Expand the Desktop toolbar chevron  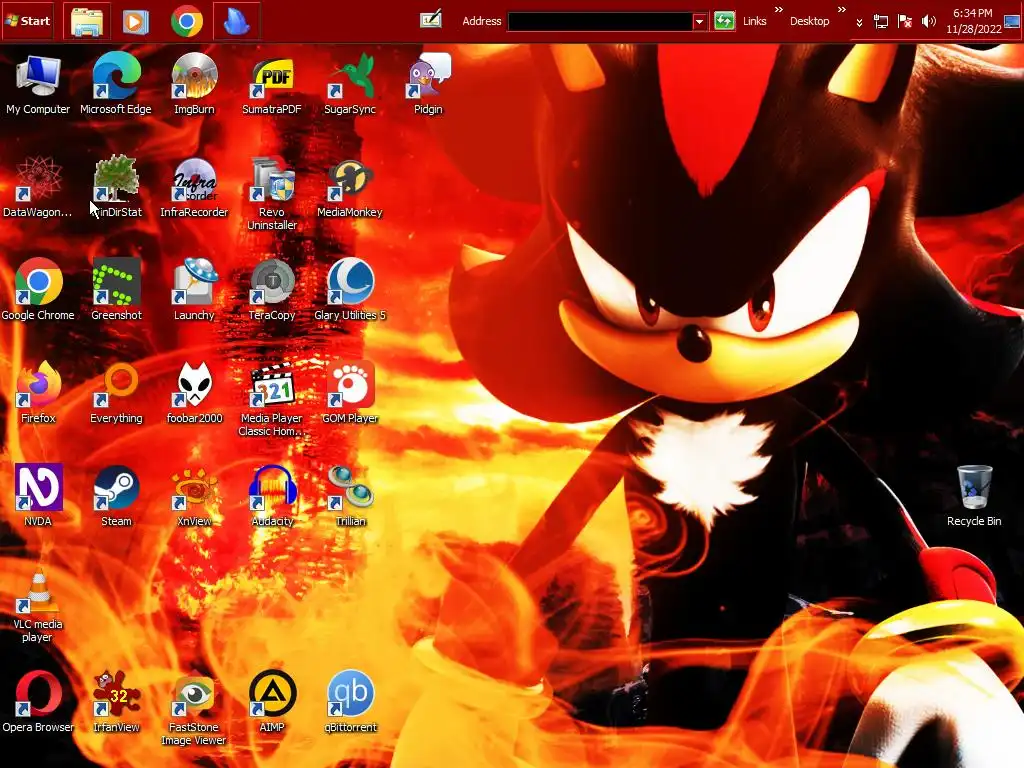[x=842, y=10]
